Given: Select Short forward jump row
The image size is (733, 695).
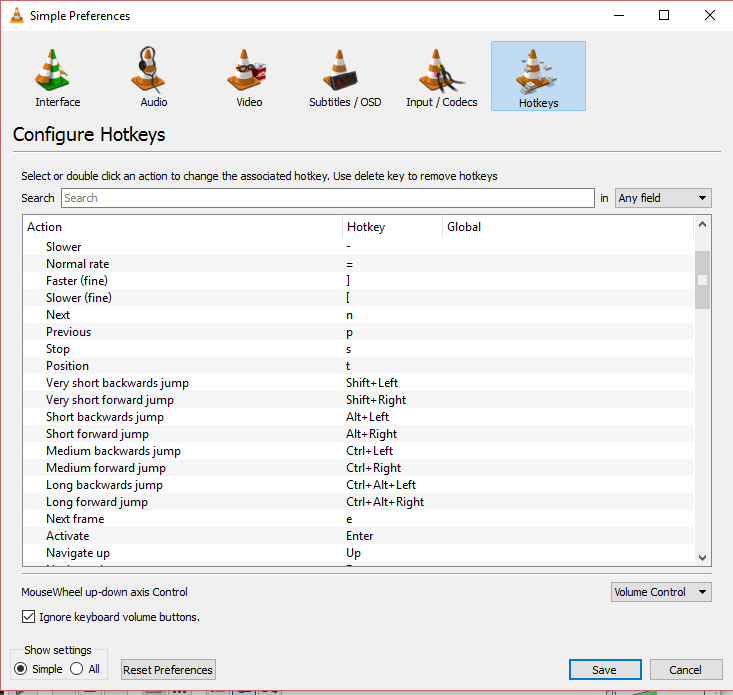Looking at the screenshot, I should (x=359, y=434).
